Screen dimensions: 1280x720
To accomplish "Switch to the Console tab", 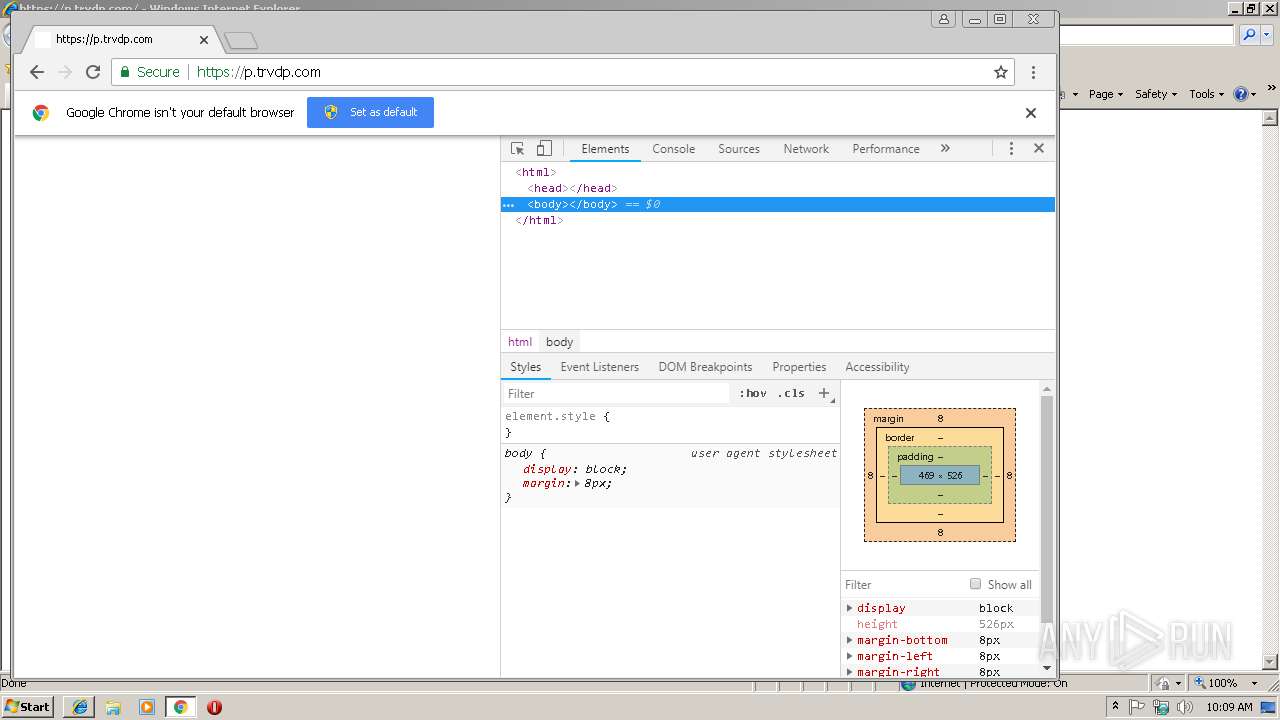I will click(673, 149).
